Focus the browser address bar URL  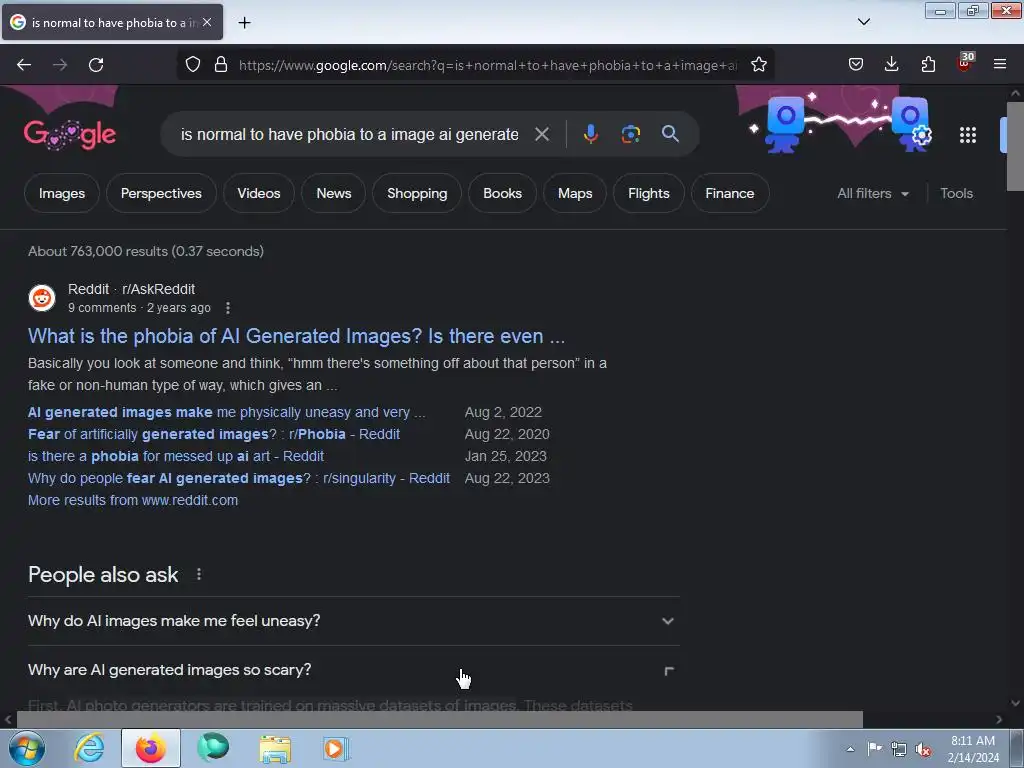click(487, 65)
